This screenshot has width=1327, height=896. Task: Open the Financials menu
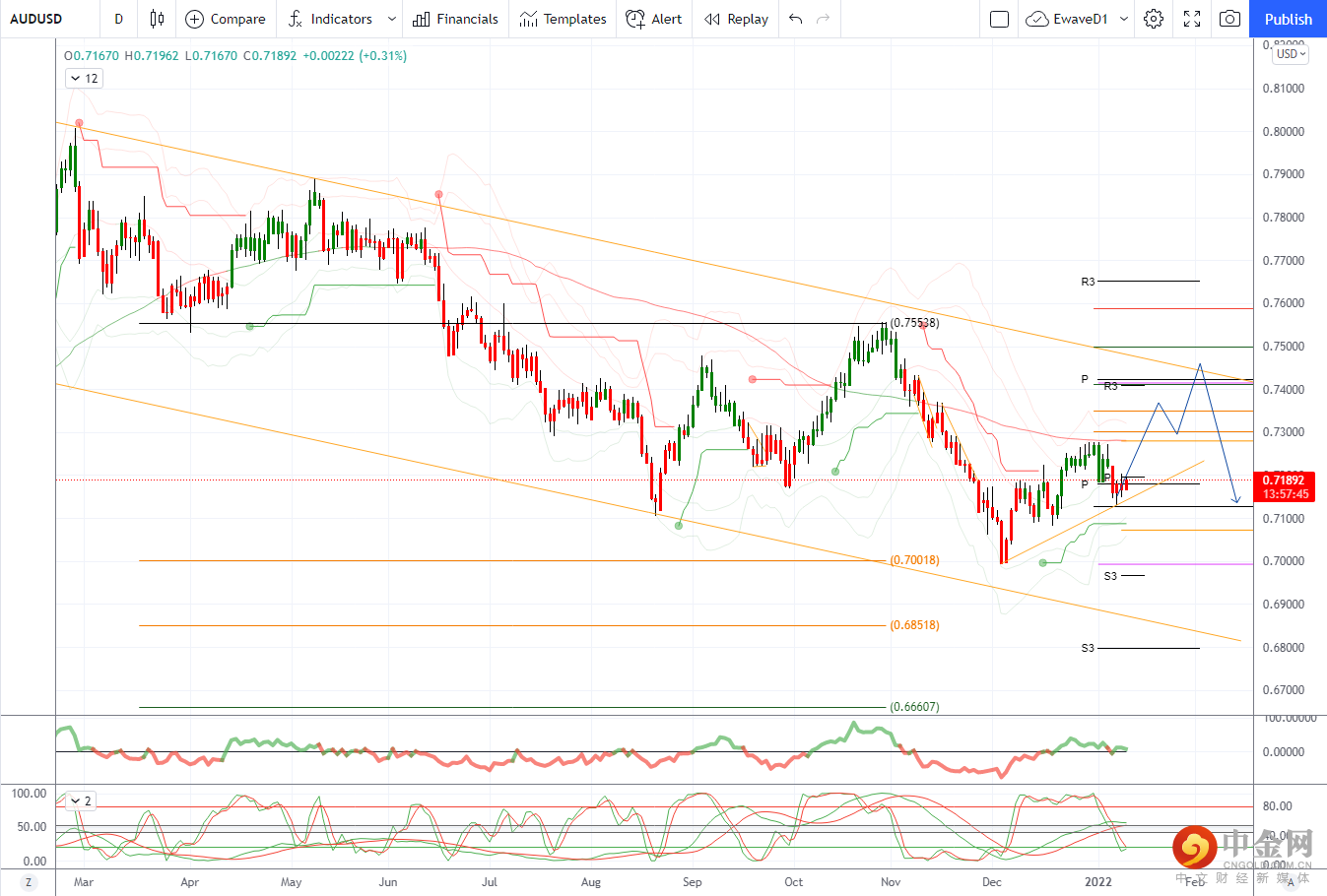pos(455,19)
